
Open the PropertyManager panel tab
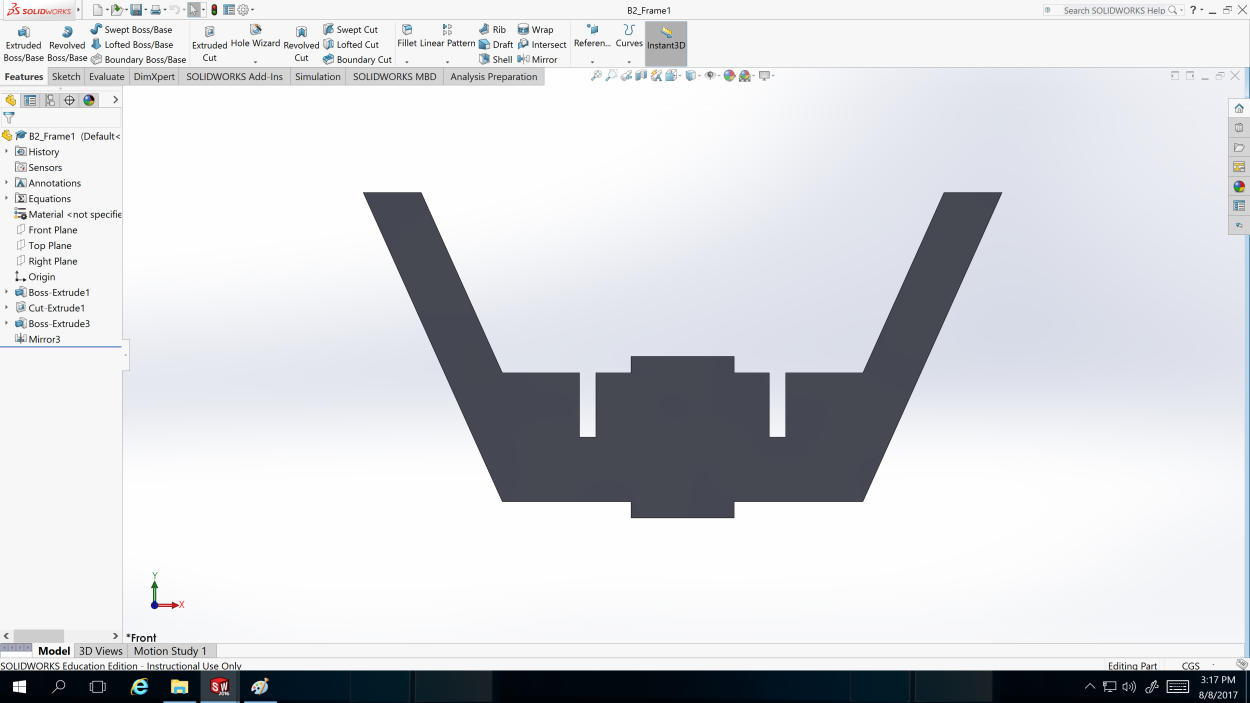pyautogui.click(x=30, y=100)
